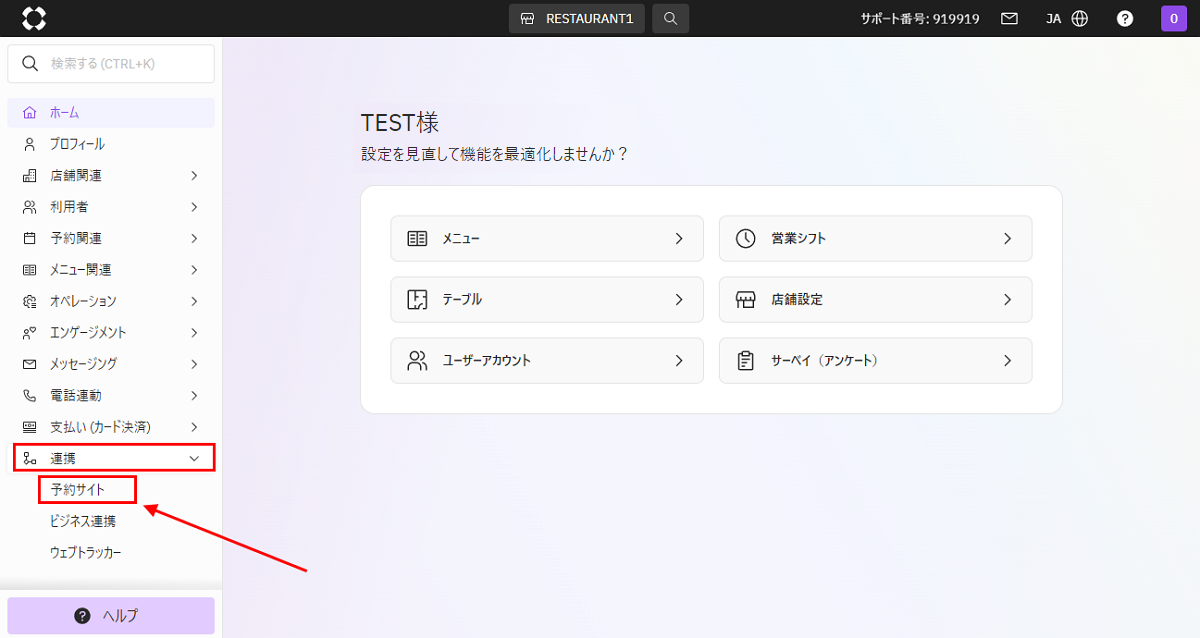Expand the メッセージング sidebar section
The height and width of the screenshot is (638, 1200).
pos(111,364)
